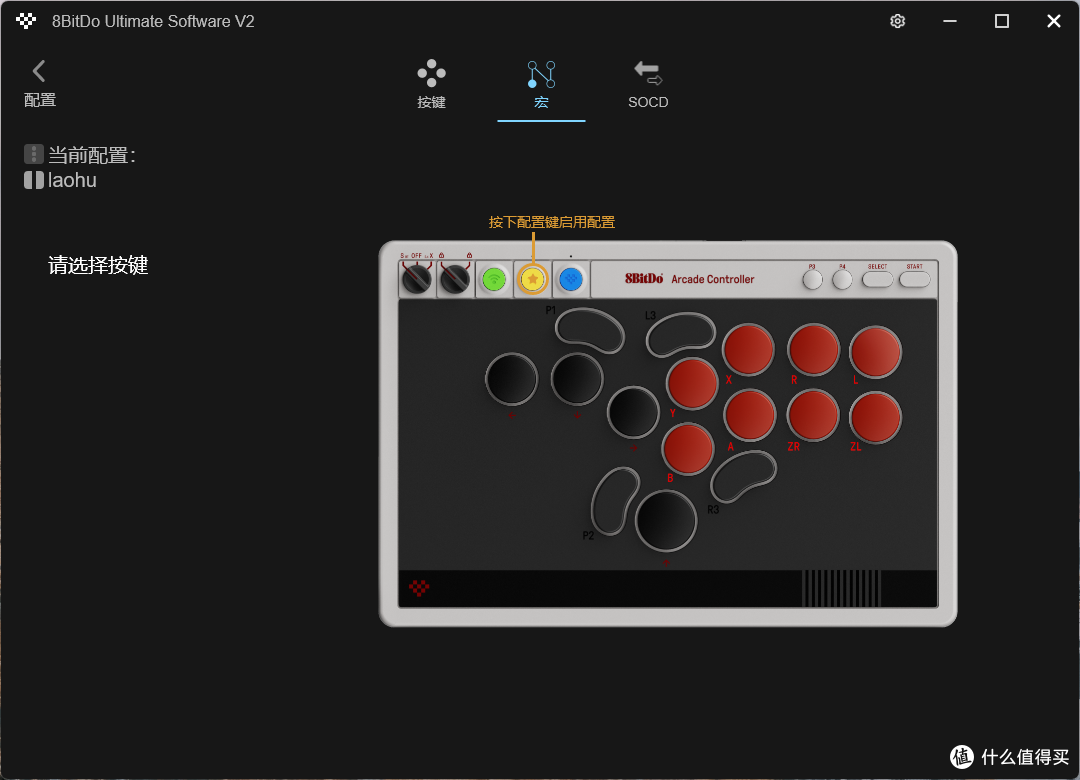The image size is (1080, 780).
Task: Select the large black button below B
Action: click(x=666, y=520)
